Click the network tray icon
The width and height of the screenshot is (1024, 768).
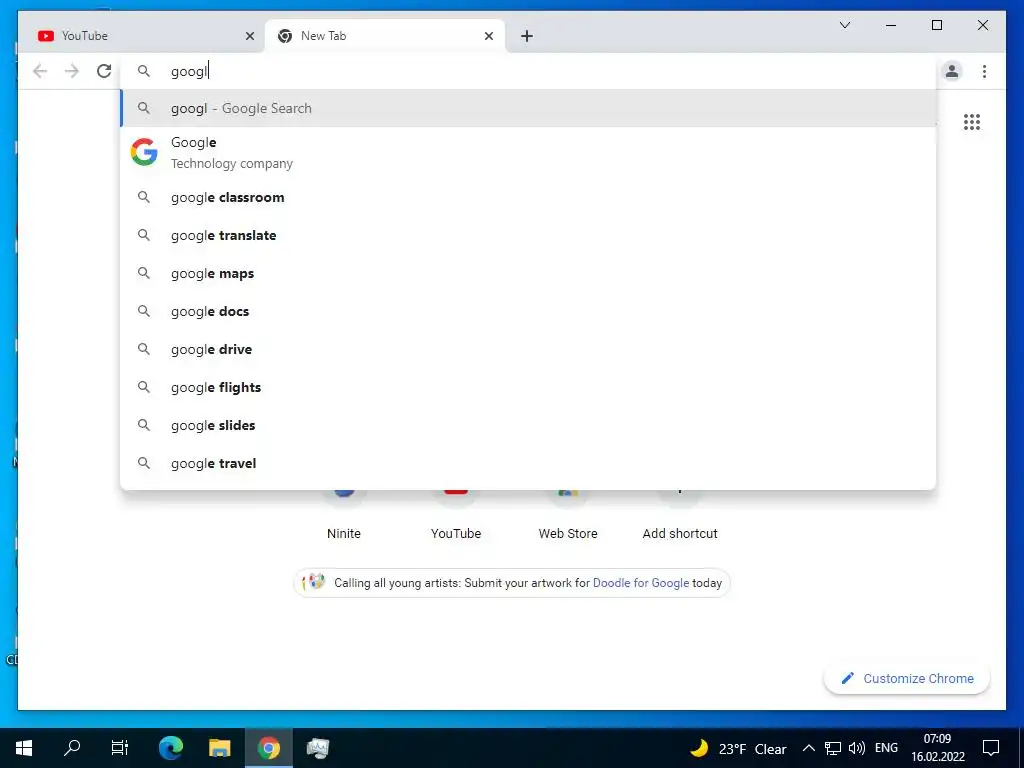[x=833, y=748]
